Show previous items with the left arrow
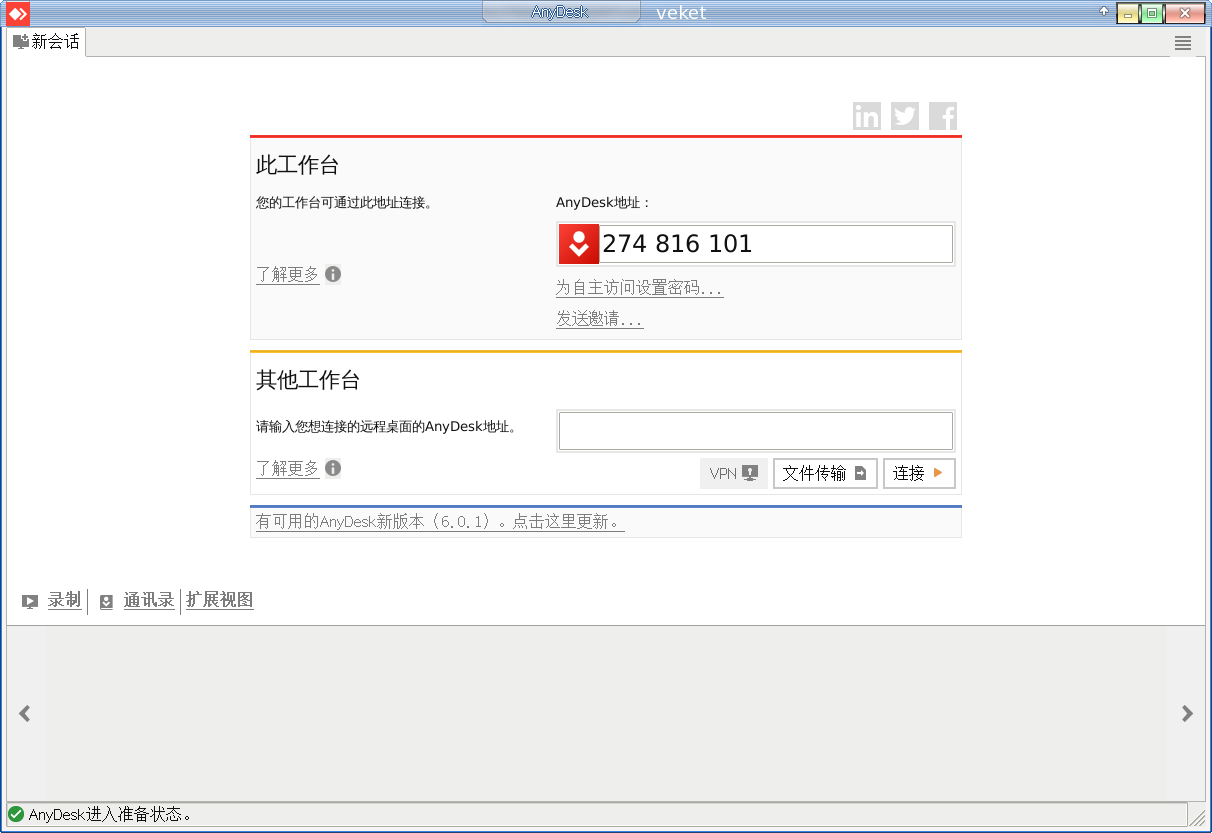 (x=25, y=714)
